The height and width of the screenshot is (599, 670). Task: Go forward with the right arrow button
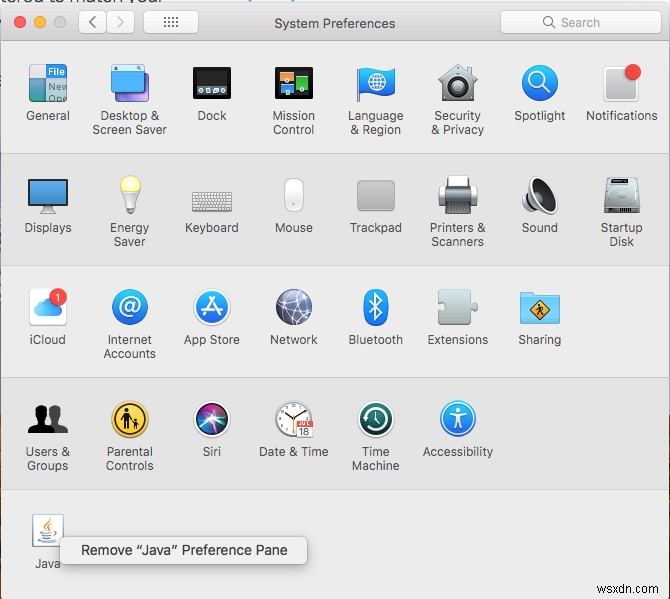pyautogui.click(x=120, y=22)
